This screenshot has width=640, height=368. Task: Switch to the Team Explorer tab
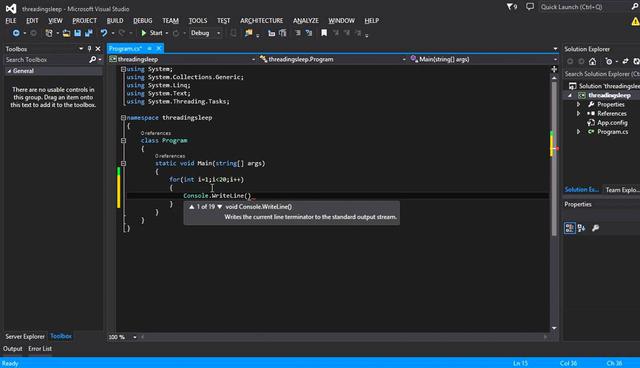point(622,190)
